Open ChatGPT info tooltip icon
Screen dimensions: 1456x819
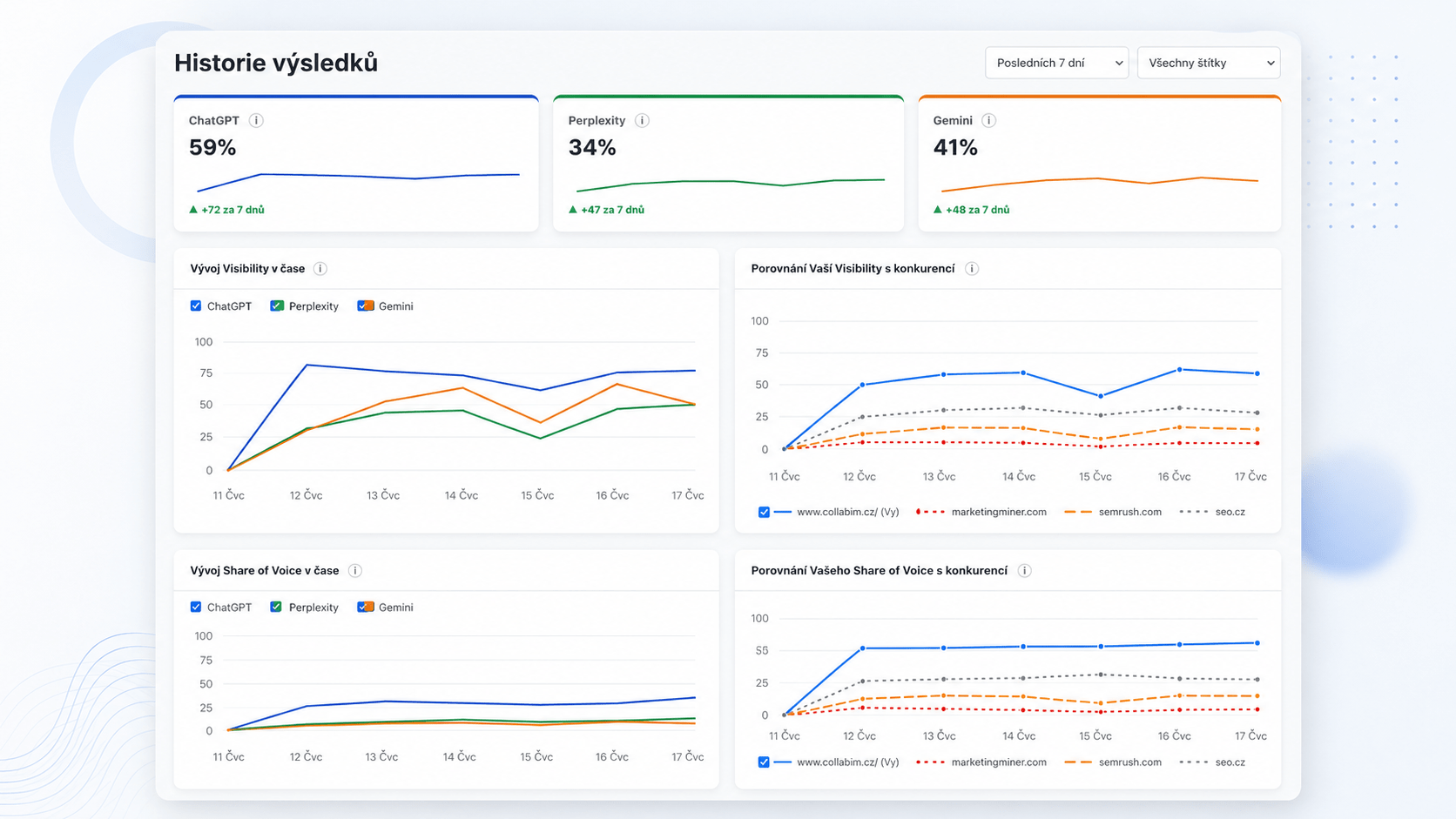[256, 121]
